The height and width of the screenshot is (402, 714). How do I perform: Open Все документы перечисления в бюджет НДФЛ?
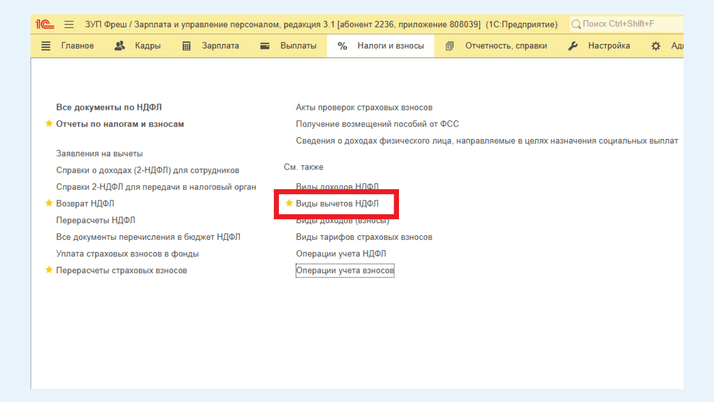(x=148, y=237)
